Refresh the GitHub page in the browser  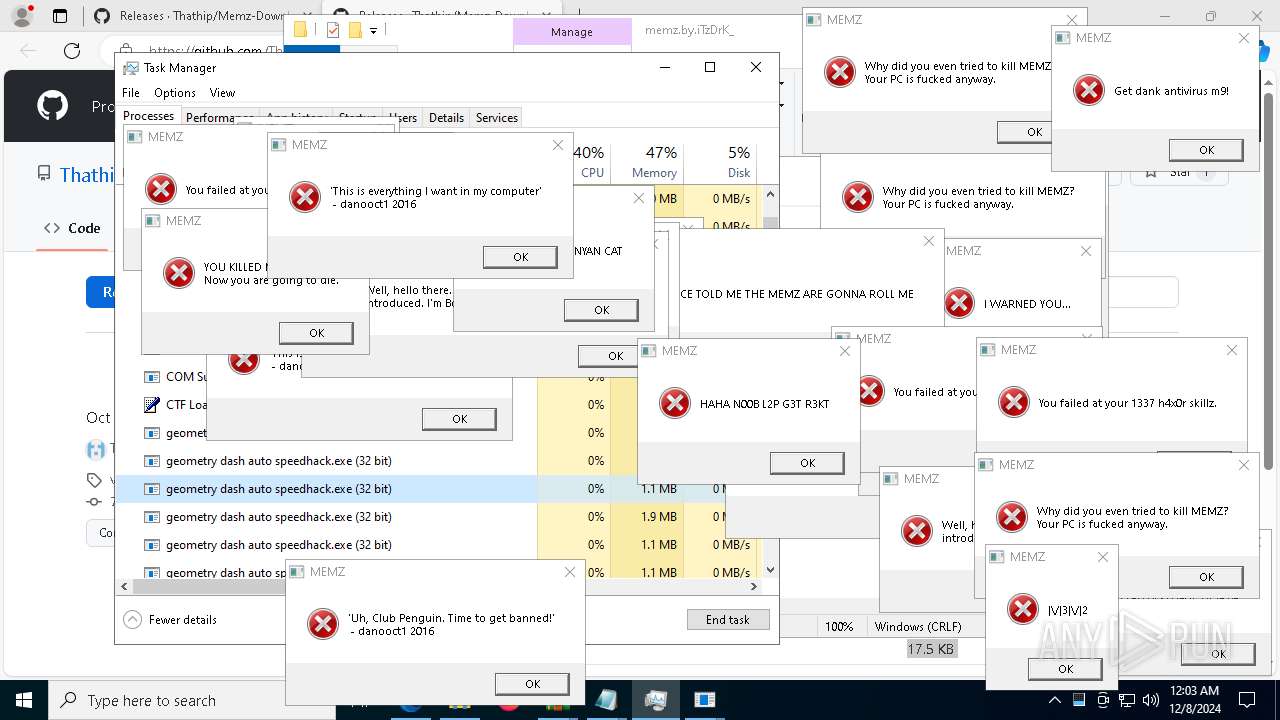[72, 50]
